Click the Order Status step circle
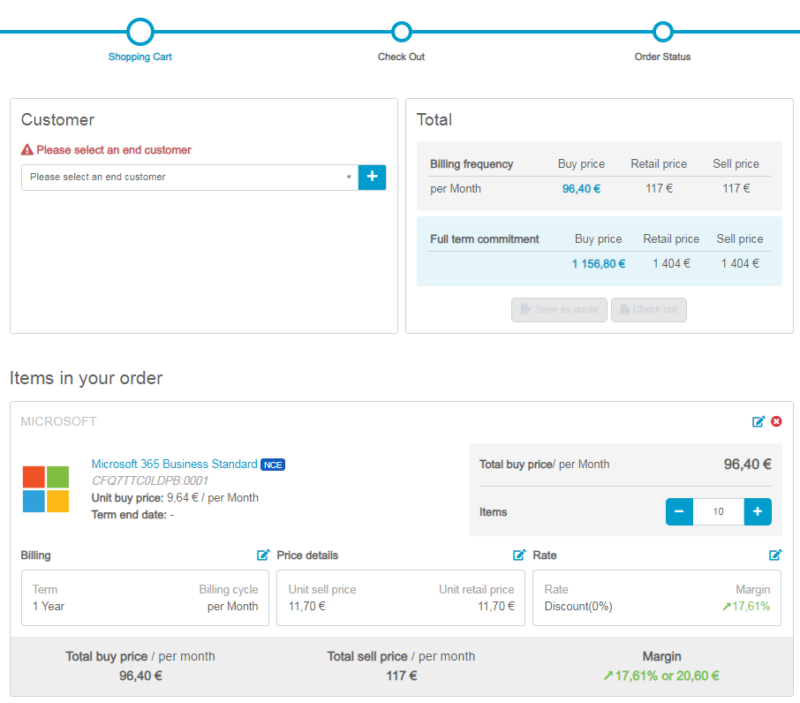800x703 pixels. 662,32
